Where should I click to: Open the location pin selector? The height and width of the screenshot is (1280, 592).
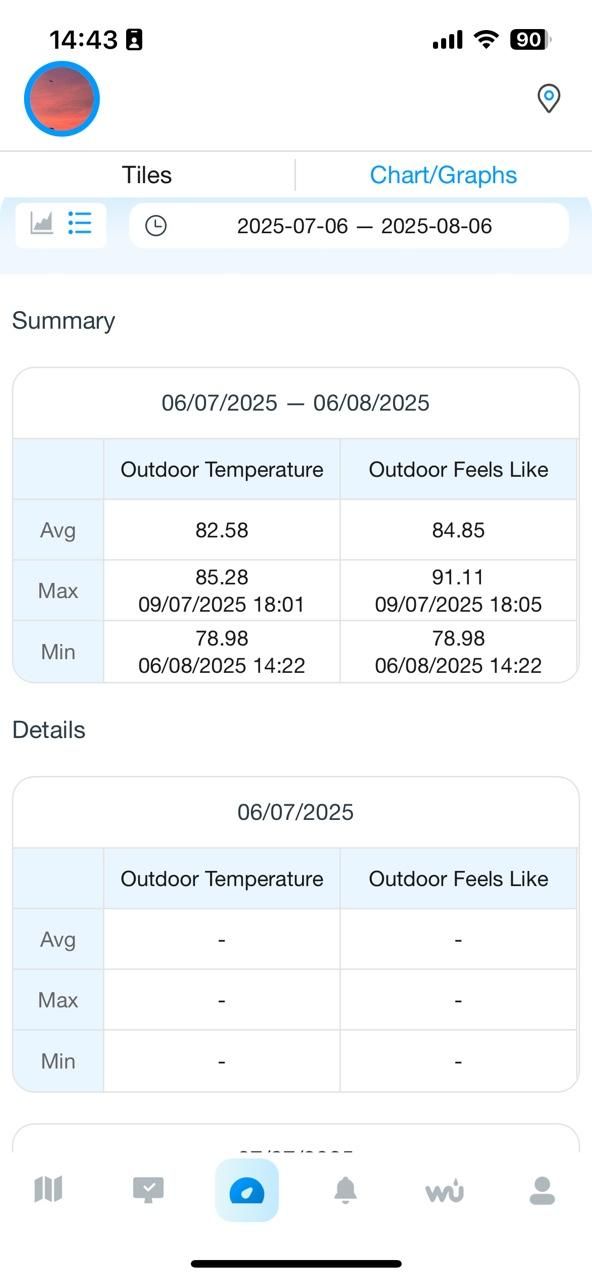549,99
